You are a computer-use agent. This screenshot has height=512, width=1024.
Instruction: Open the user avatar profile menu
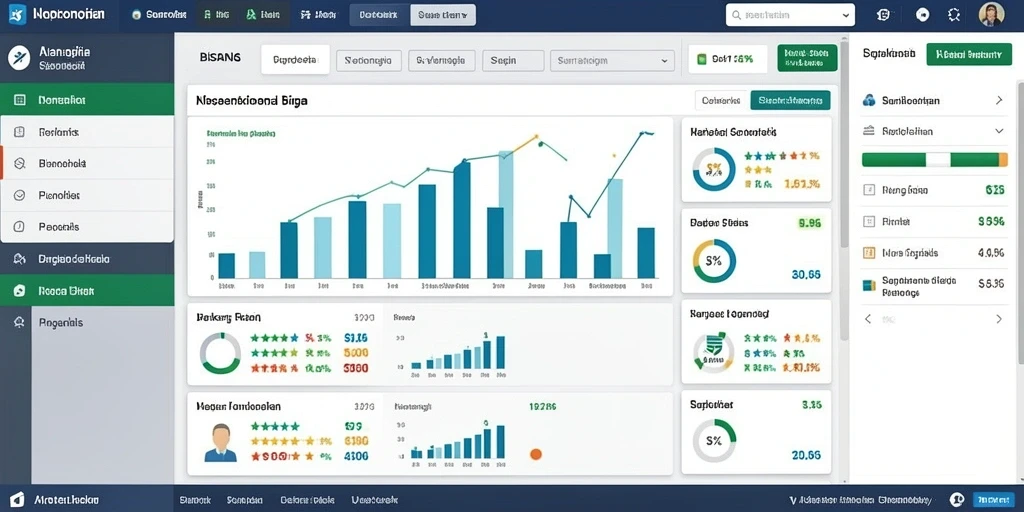[x=991, y=14]
